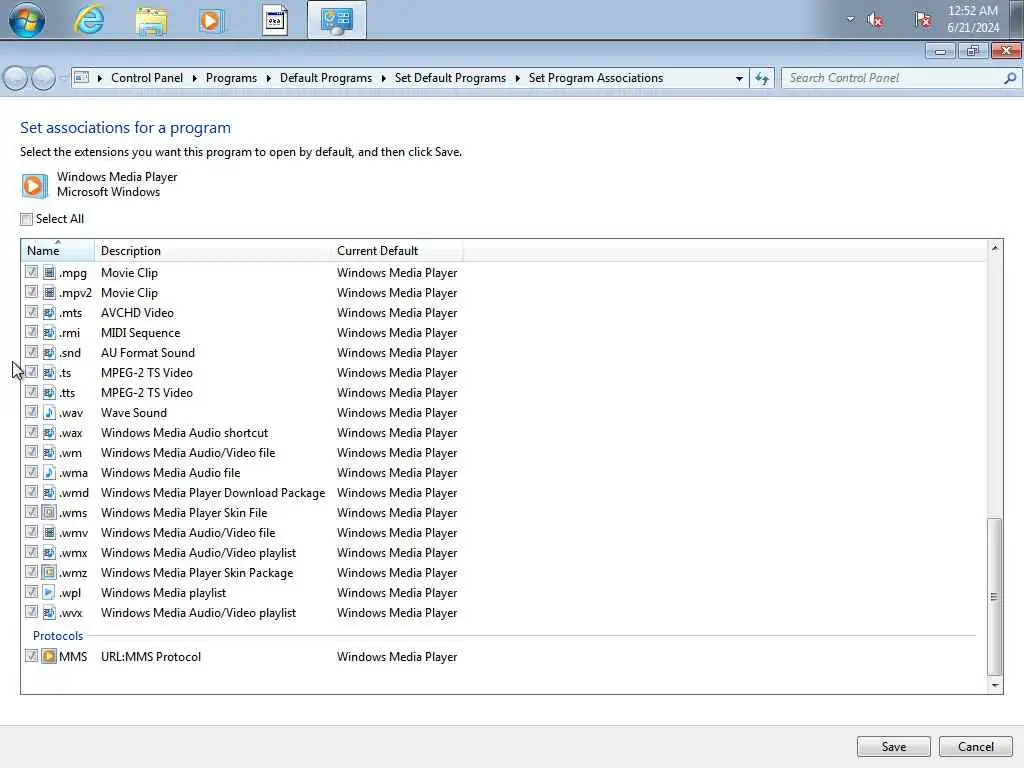The height and width of the screenshot is (768, 1024).
Task: Click the .wvx file type icon
Action: click(49, 613)
